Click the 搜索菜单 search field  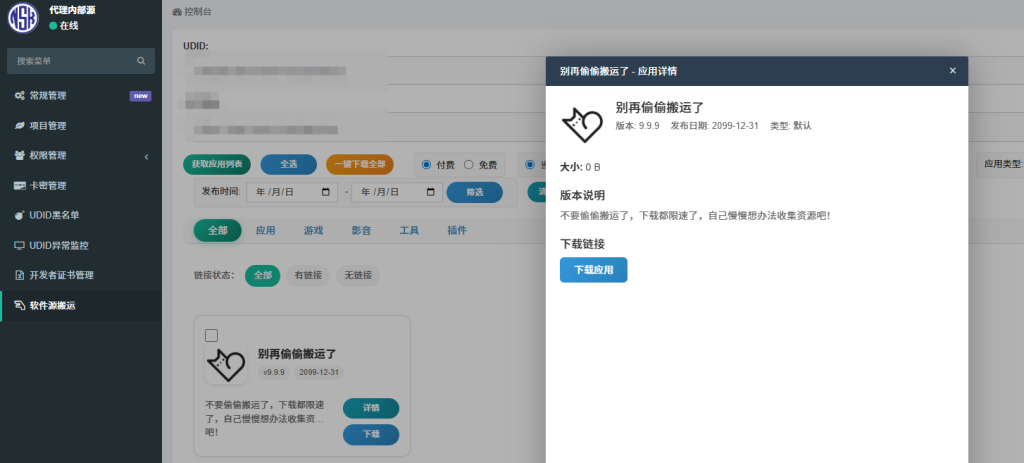tap(81, 61)
